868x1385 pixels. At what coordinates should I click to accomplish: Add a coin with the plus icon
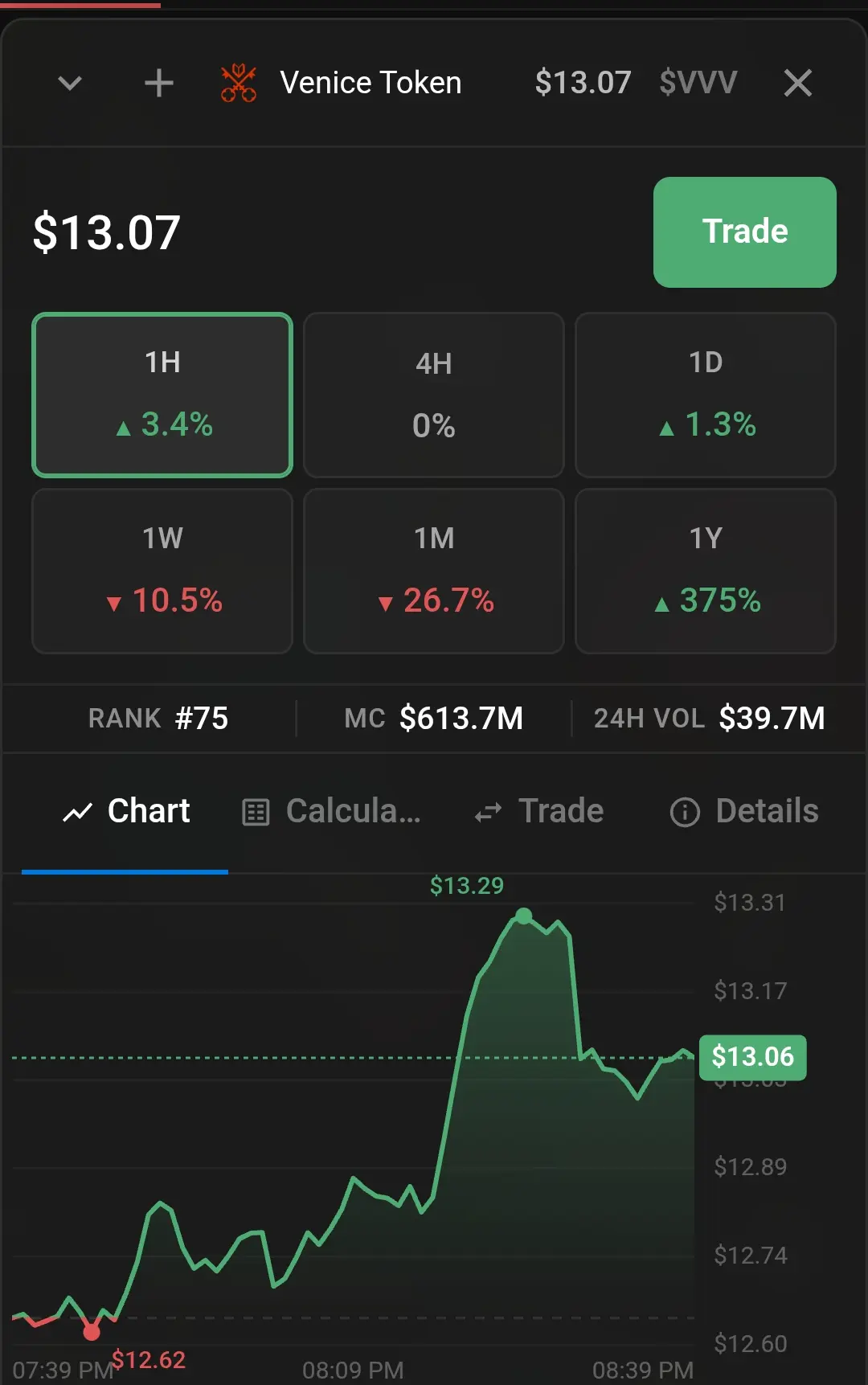[158, 83]
